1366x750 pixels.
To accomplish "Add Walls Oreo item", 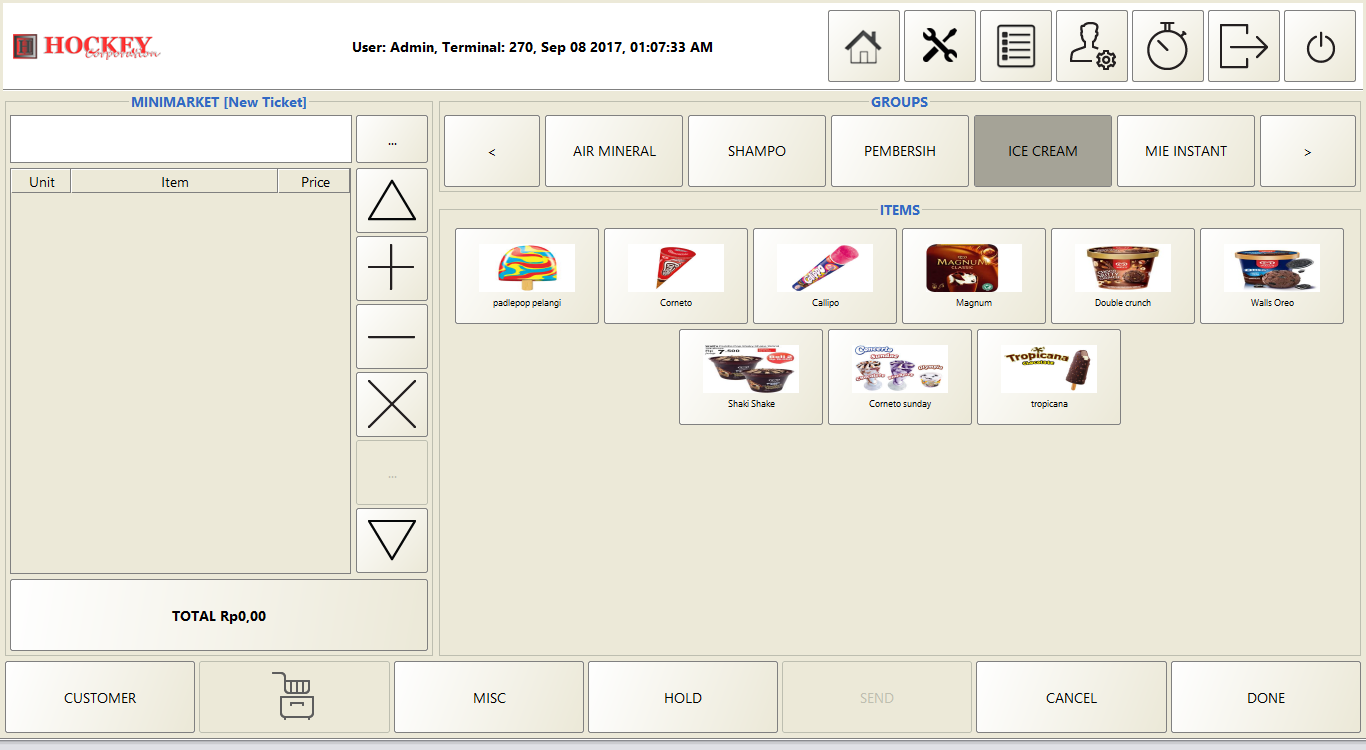I will pos(1272,276).
